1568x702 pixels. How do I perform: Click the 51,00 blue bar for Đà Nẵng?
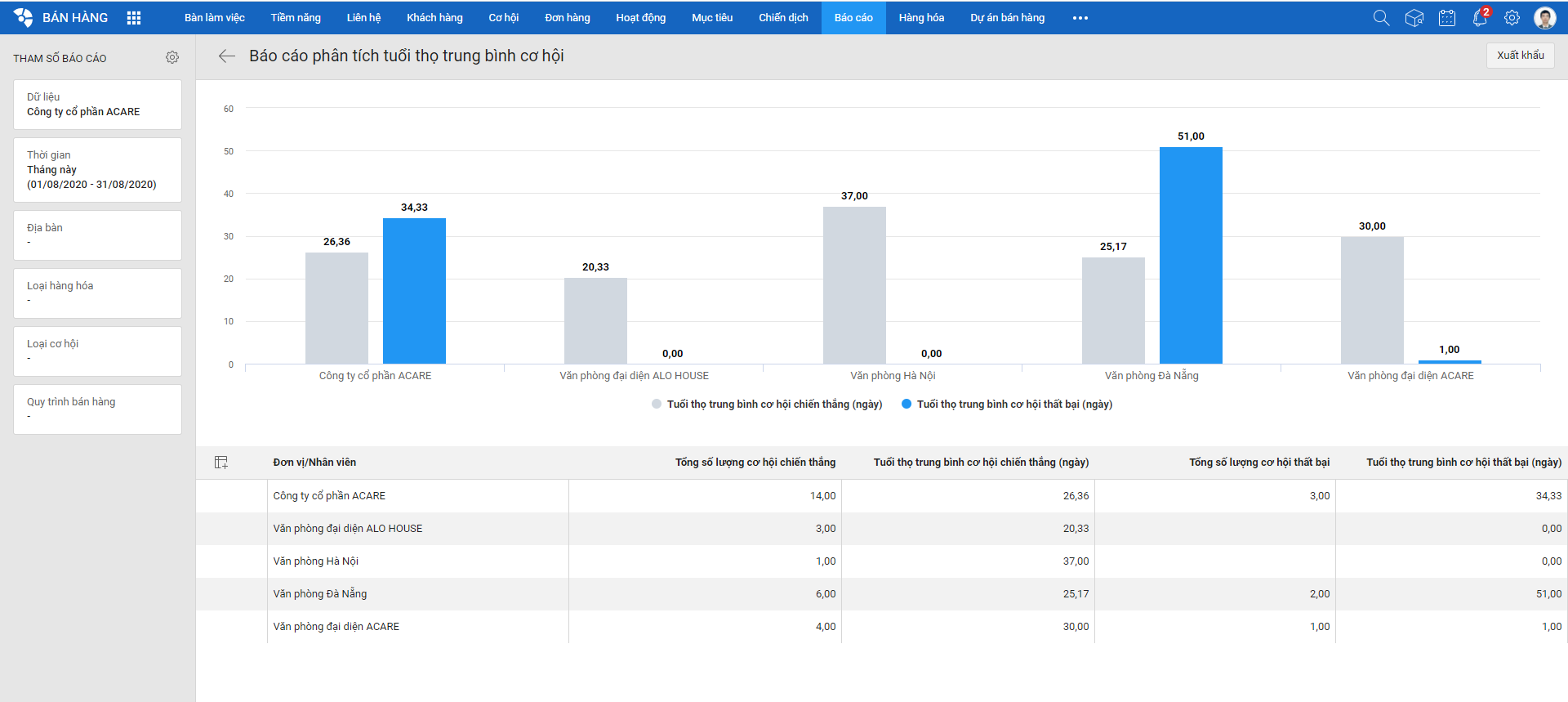pyautogui.click(x=1191, y=255)
